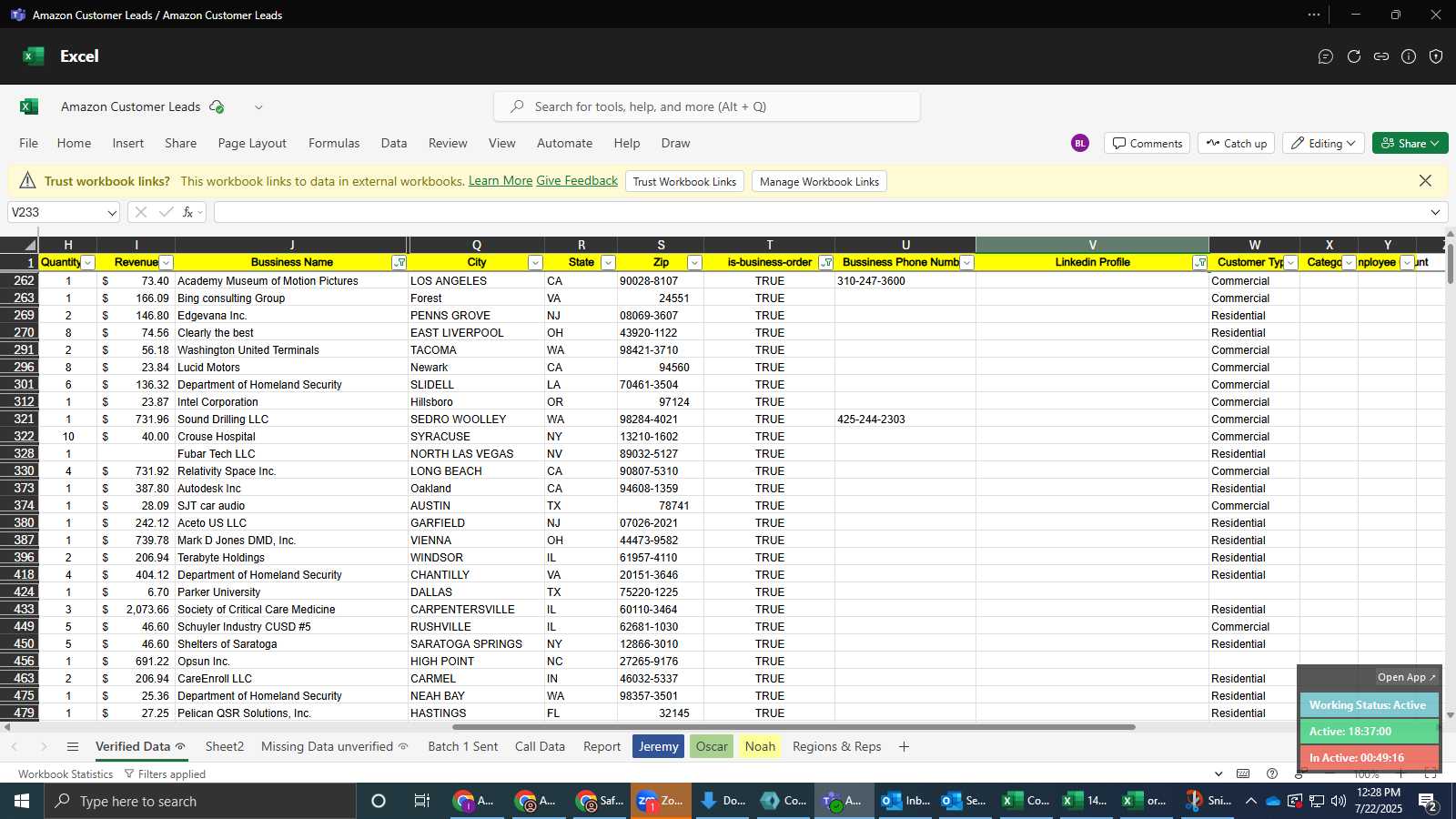This screenshot has height=819, width=1456.
Task: Open the Revenue column filter dropdown
Action: [x=166, y=262]
